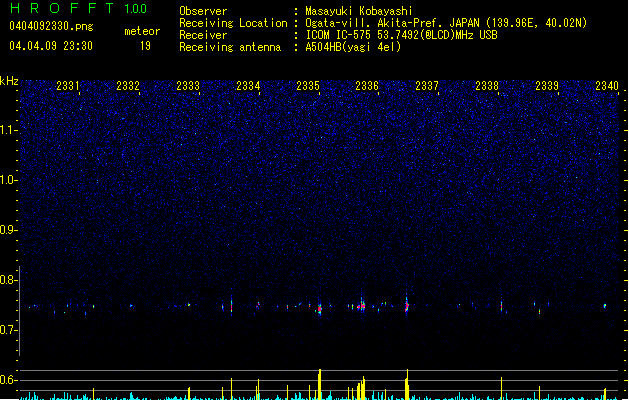This screenshot has height=400, width=629.
Task: Select antenna value A504HB(yagi 4el)
Action: click(x=353, y=47)
